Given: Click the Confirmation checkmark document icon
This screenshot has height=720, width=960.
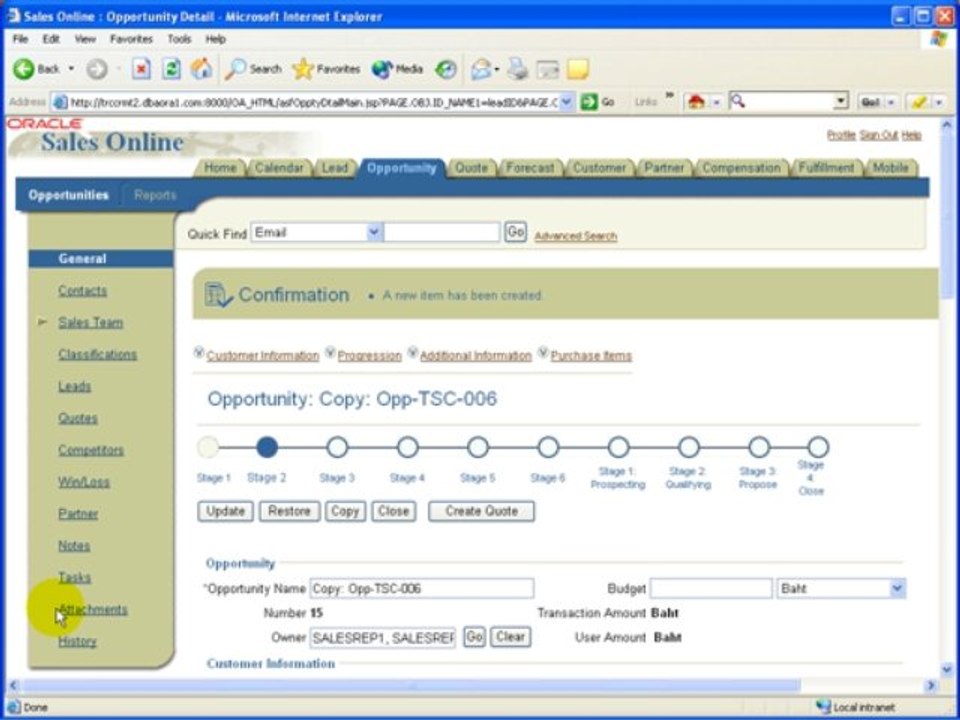Looking at the screenshot, I should pos(219,295).
